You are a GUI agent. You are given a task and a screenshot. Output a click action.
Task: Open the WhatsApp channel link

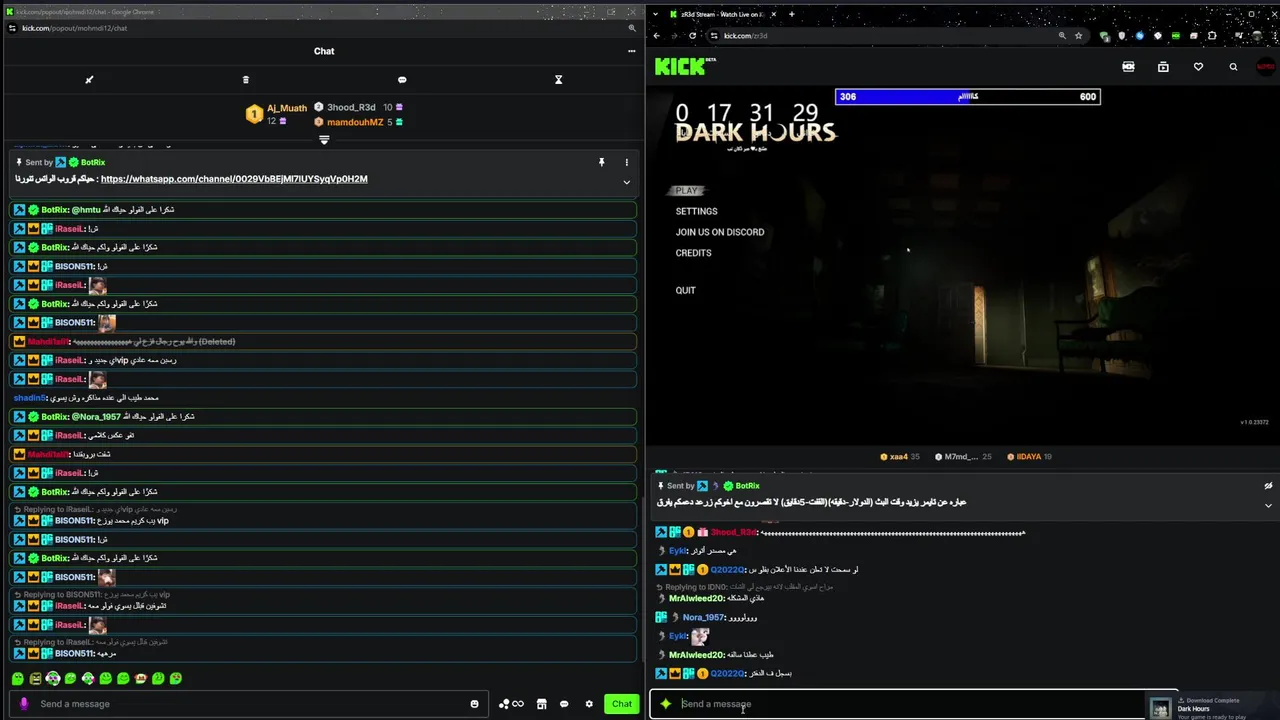[x=234, y=179]
